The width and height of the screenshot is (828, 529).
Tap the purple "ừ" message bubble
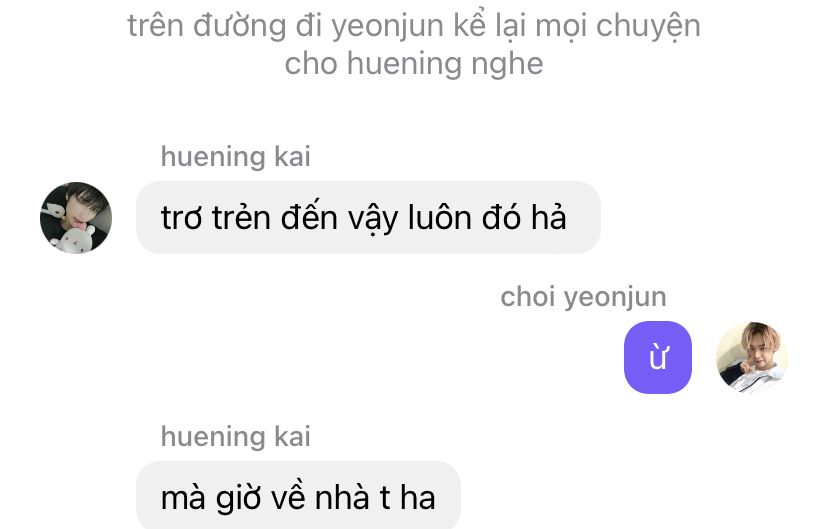click(x=658, y=357)
